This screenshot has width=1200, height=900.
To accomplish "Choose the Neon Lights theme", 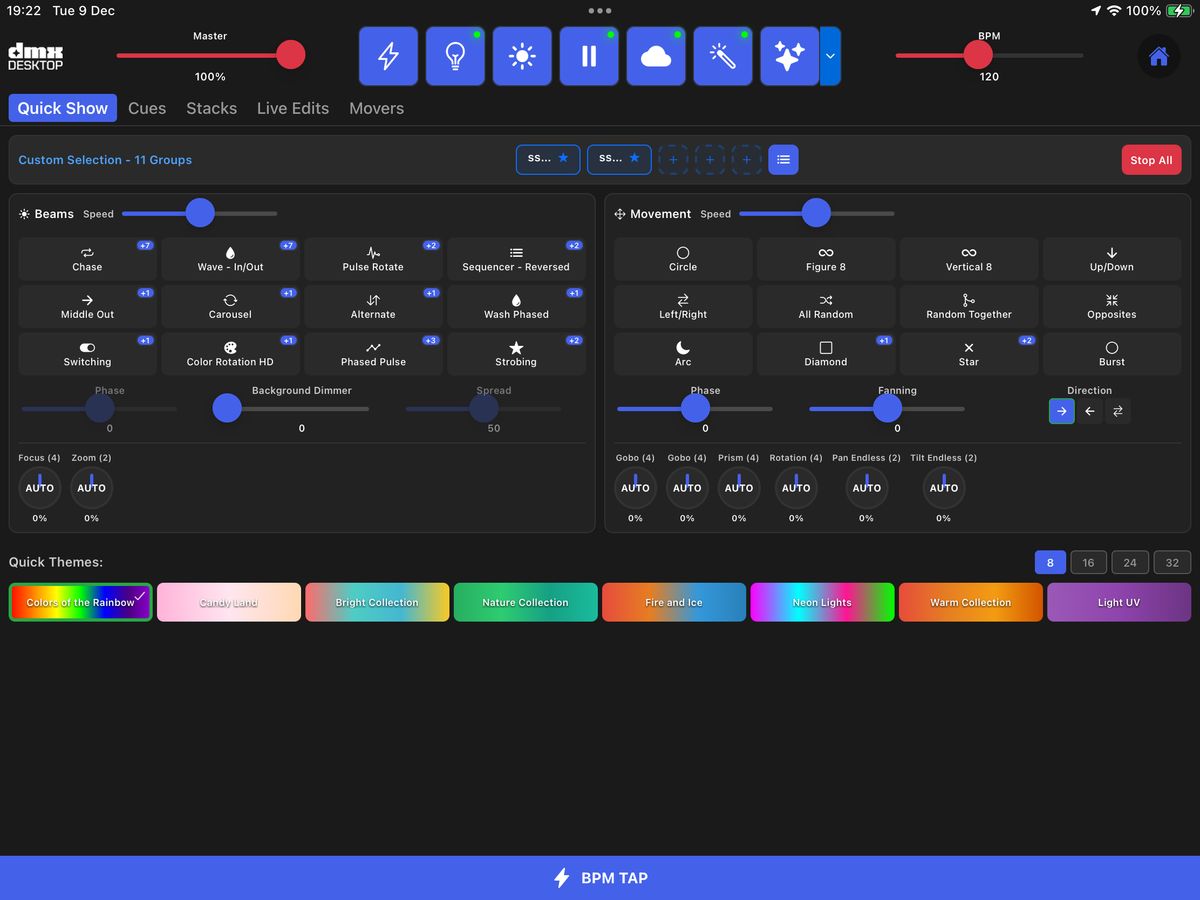I will click(x=822, y=602).
